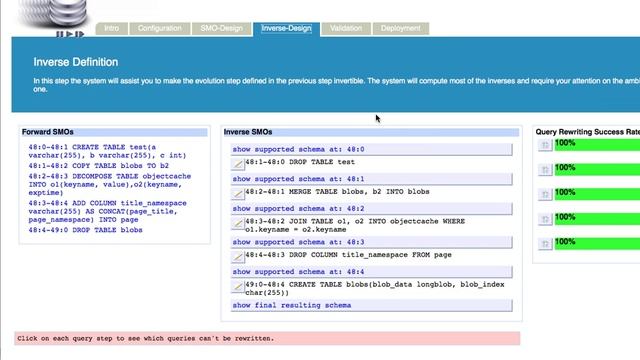Open the Intro tab
Viewport: 640px width, 360px height.
(111, 29)
